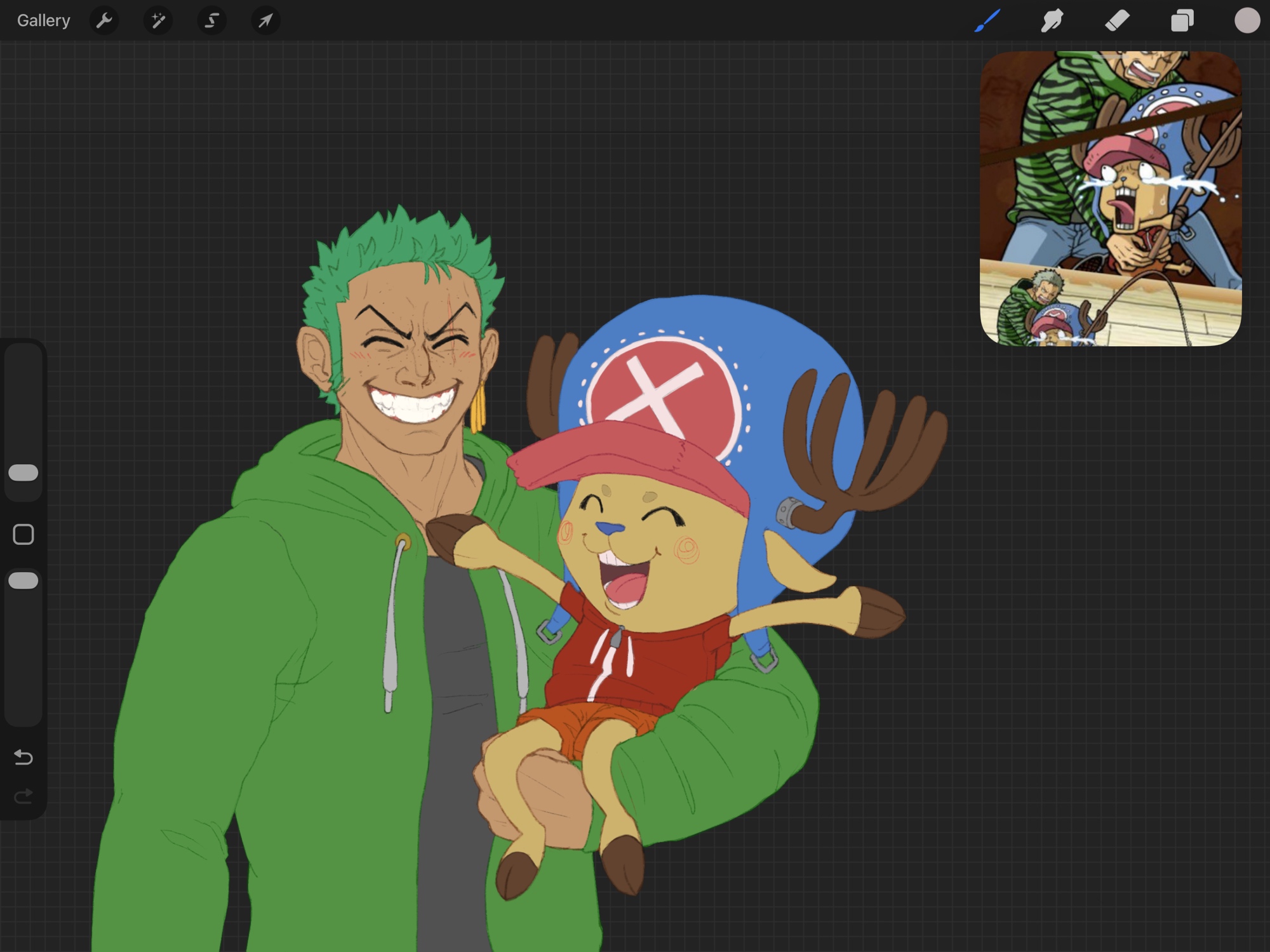This screenshot has height=952, width=1270.
Task: Open the Gallery view
Action: [x=43, y=21]
